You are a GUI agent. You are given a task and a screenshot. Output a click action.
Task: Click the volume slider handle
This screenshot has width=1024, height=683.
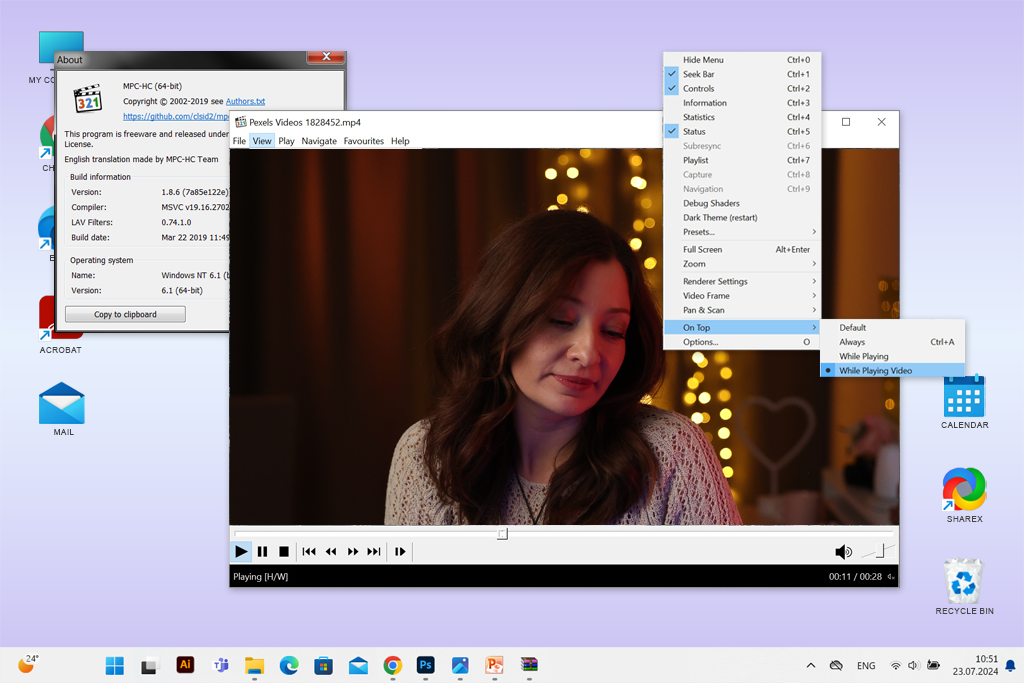click(880, 551)
